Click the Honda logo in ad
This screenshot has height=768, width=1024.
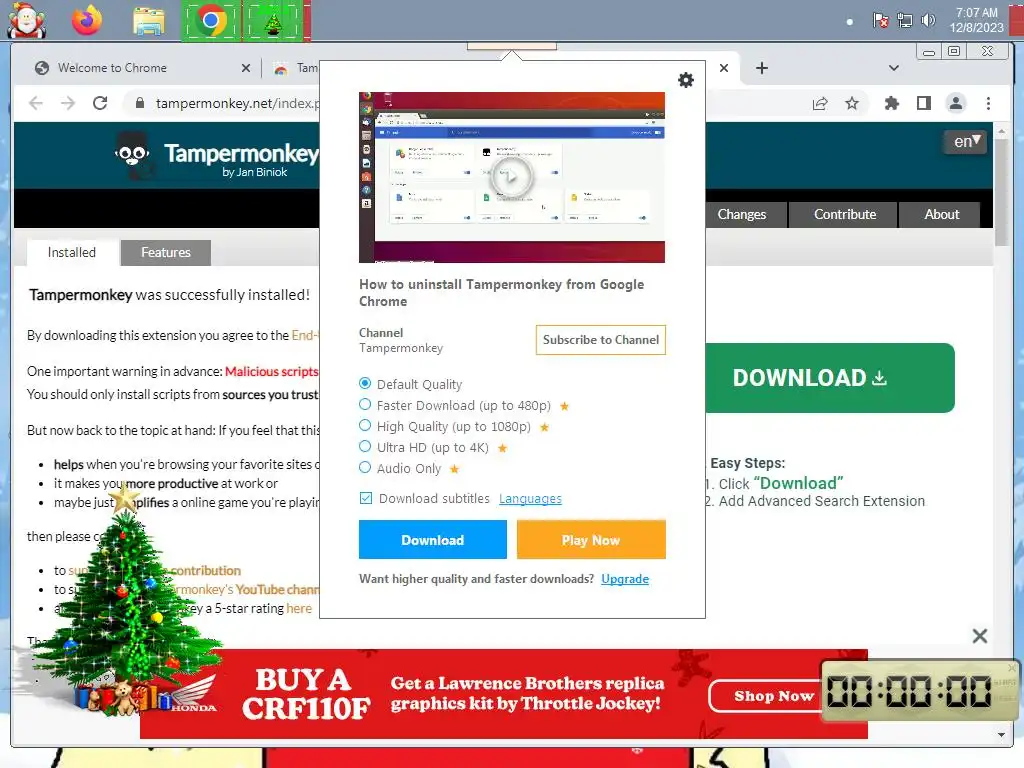[x=193, y=694]
